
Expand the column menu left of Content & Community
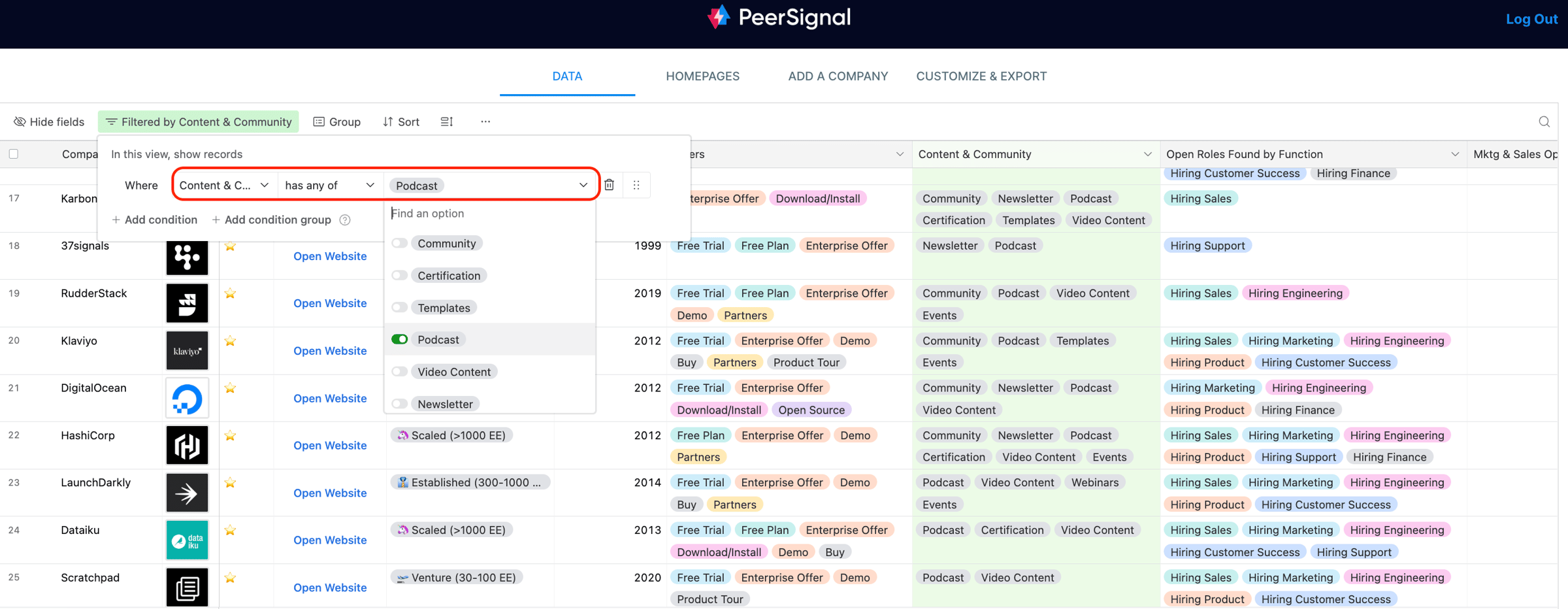click(x=900, y=154)
